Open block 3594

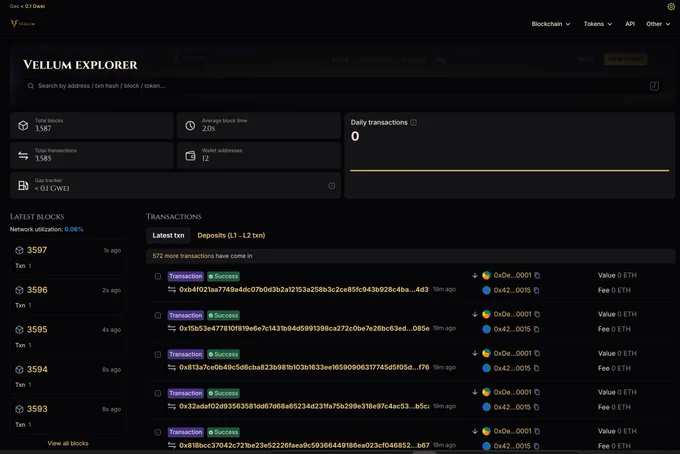coord(37,369)
